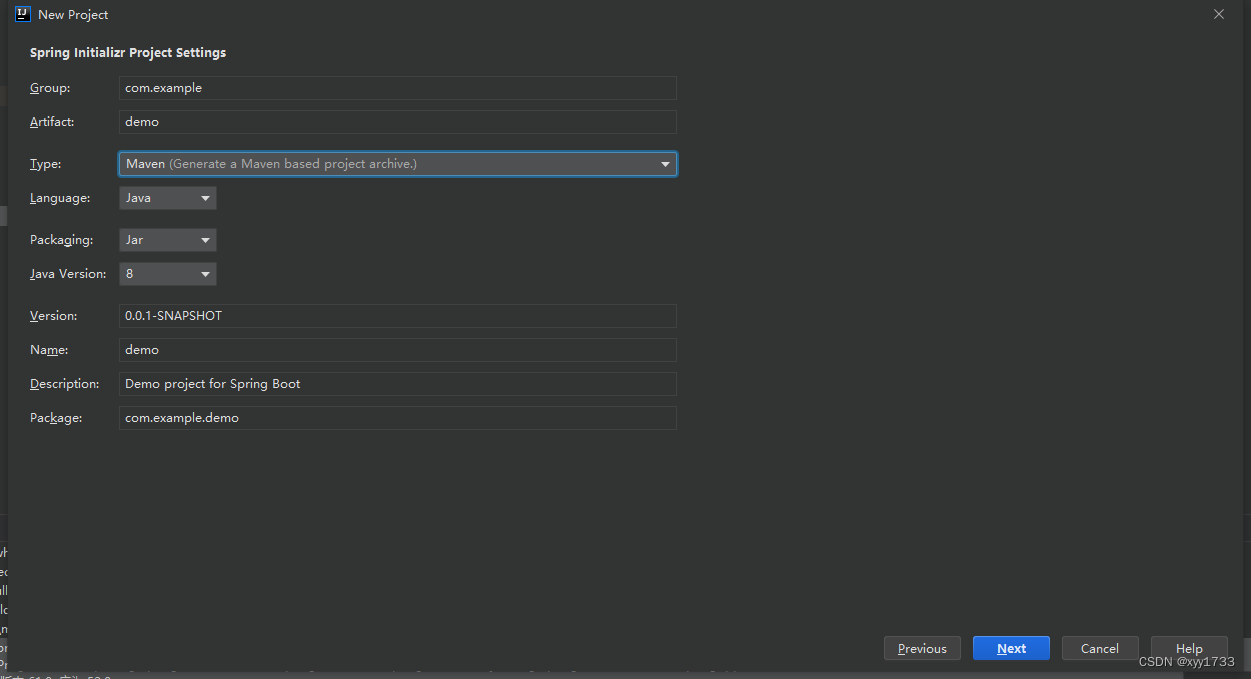Viewport: 1251px width, 679px height.
Task: Click the "Description:" label
Action: 65,384
